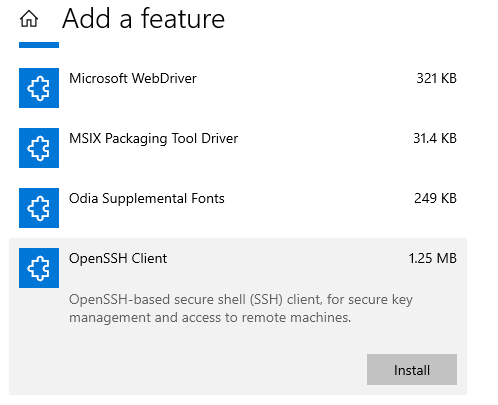
Task: Click the OpenSSH-based secure shell description line
Action: pos(241,300)
